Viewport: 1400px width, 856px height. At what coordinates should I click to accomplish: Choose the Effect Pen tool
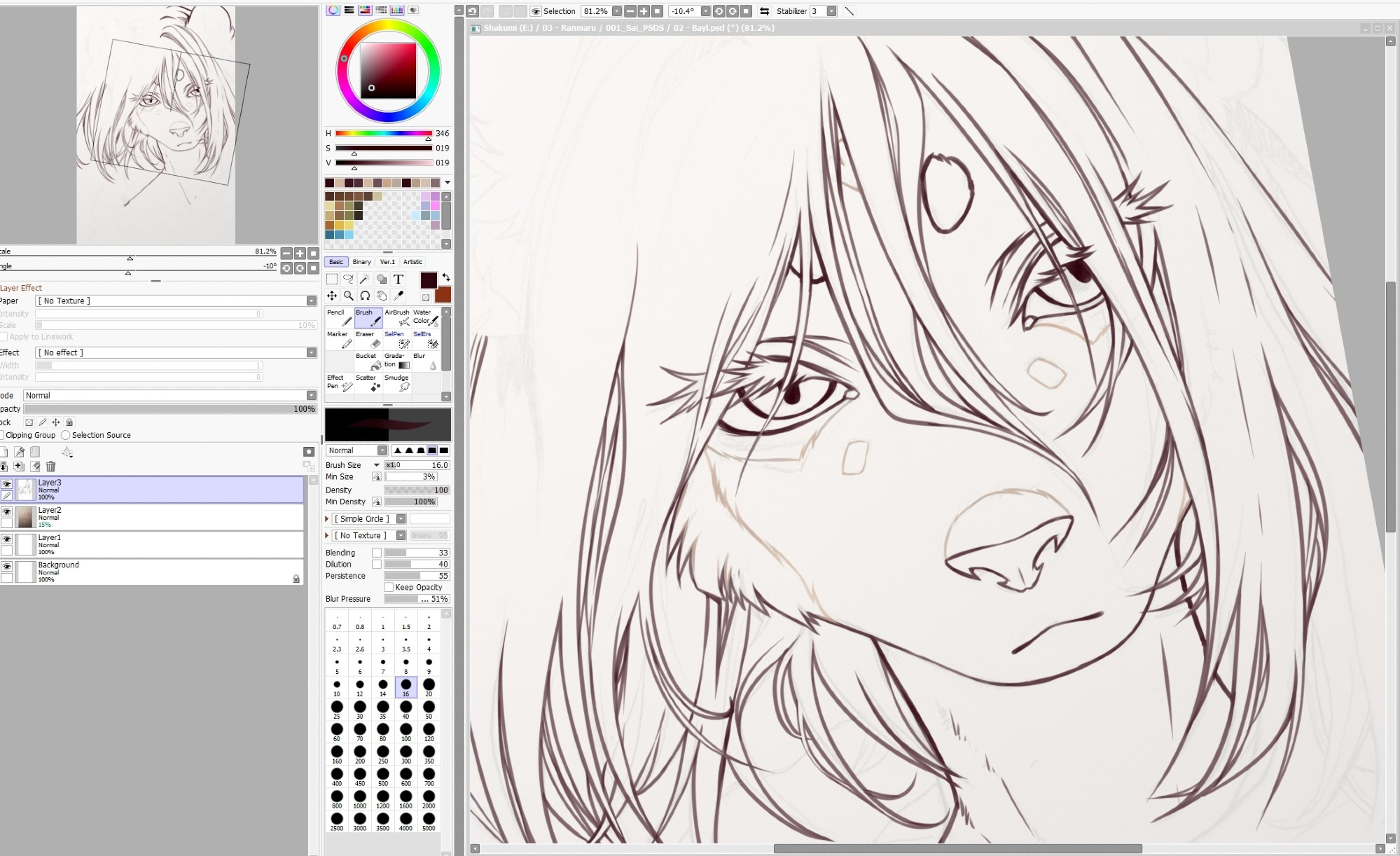(340, 383)
